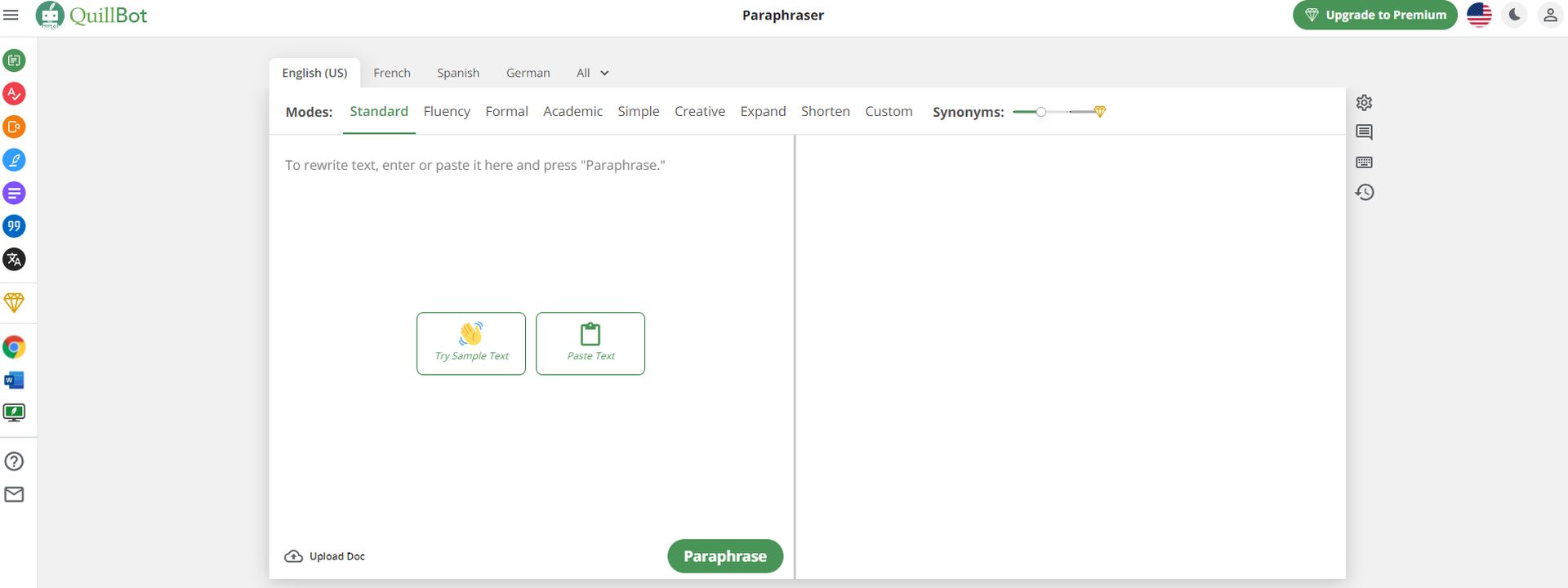Image resolution: width=1568 pixels, height=588 pixels.
Task: Click the Synonyms slider handle
Action: pyautogui.click(x=1041, y=112)
